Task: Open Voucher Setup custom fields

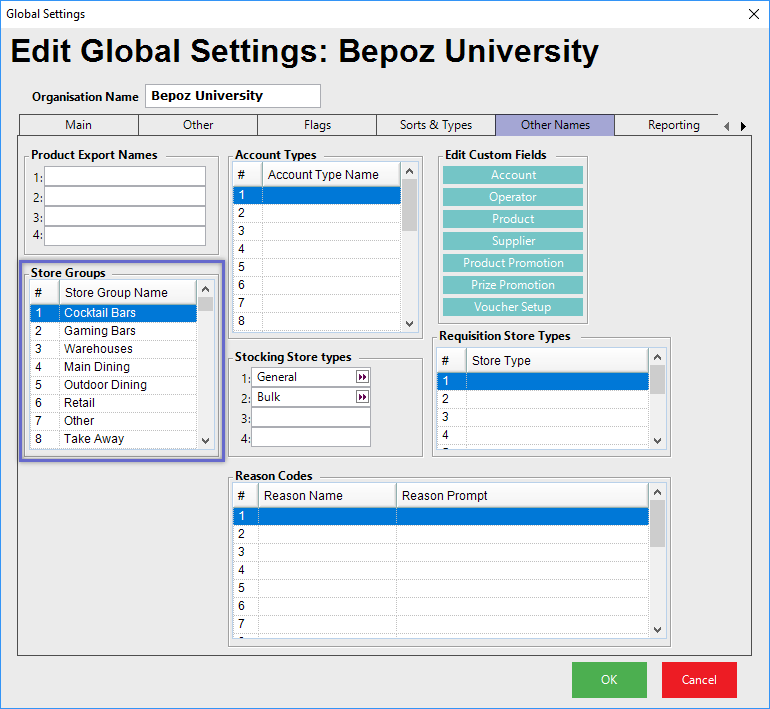Action: pyautogui.click(x=513, y=307)
